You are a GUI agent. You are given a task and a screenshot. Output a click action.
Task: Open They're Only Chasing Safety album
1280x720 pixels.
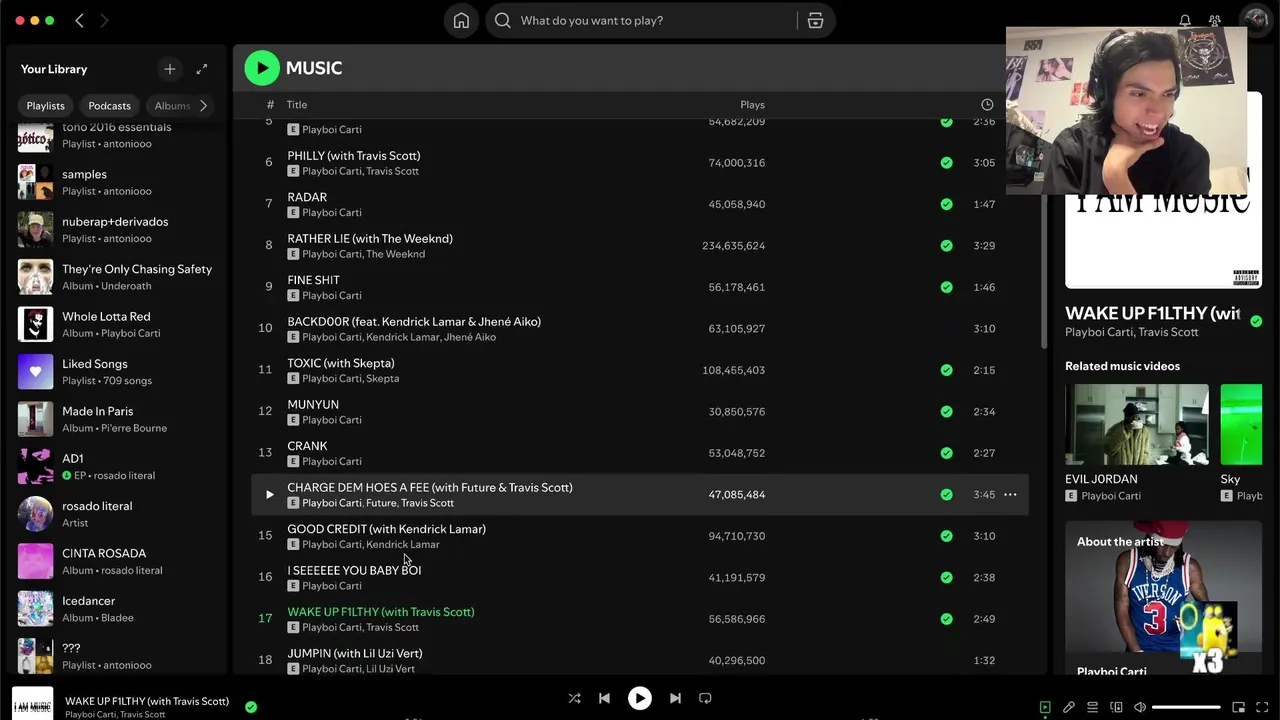click(x=118, y=277)
